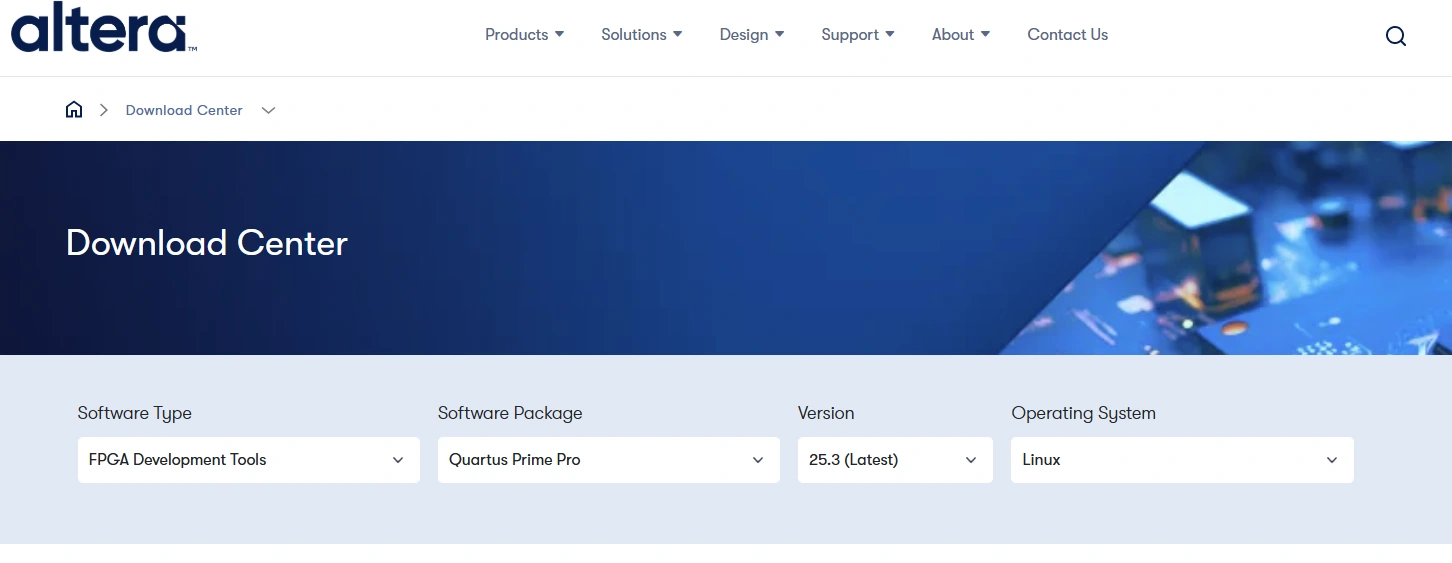The image size is (1452, 563).
Task: Open the search magnifier icon
Action: tap(1395, 36)
